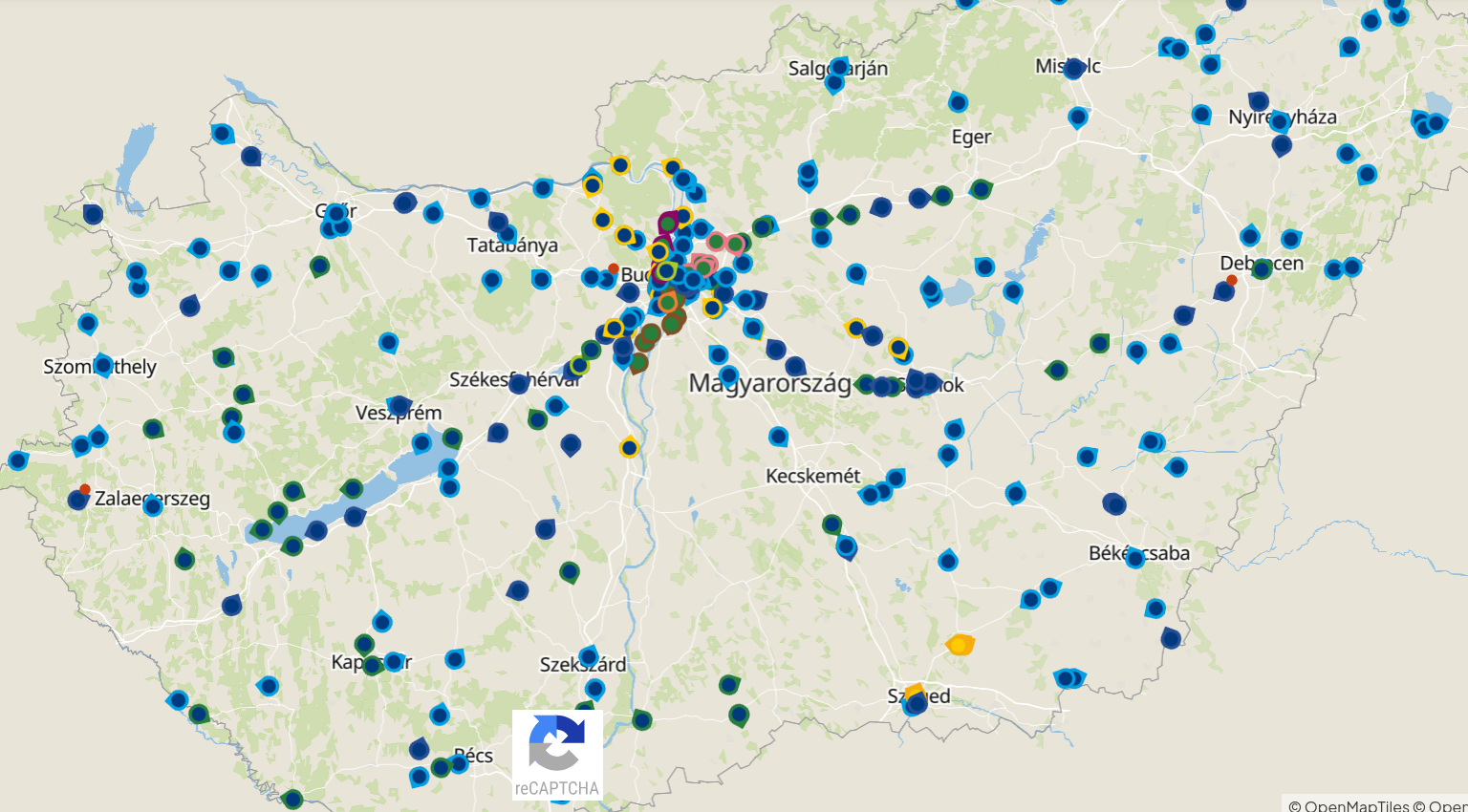Click the dark blue marker on Veszprém
Image resolution: width=1468 pixels, height=812 pixels.
point(399,406)
